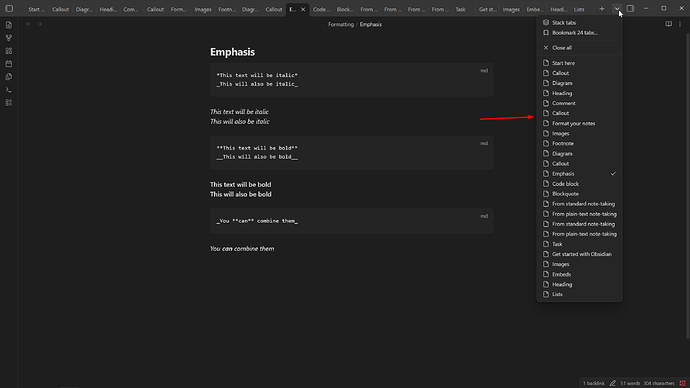
Task: Click text 'You can combine them'
Action: [x=242, y=249]
